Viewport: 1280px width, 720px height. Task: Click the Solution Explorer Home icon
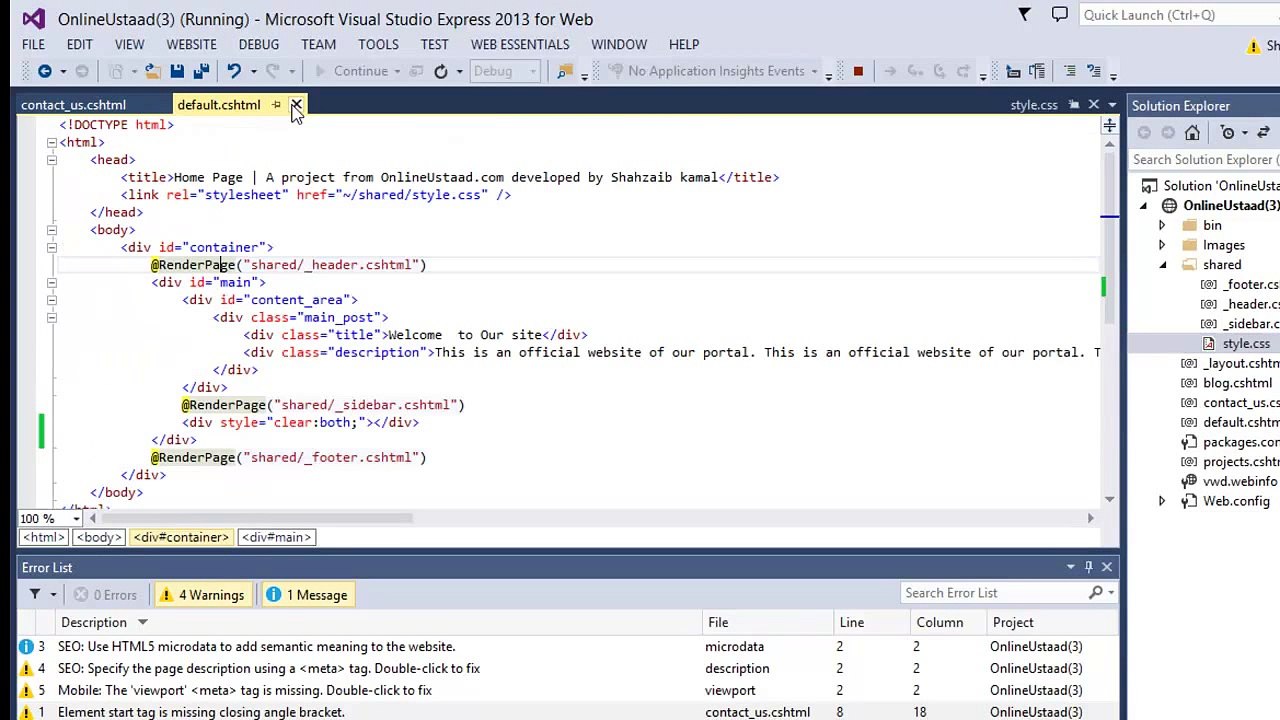(x=1192, y=133)
